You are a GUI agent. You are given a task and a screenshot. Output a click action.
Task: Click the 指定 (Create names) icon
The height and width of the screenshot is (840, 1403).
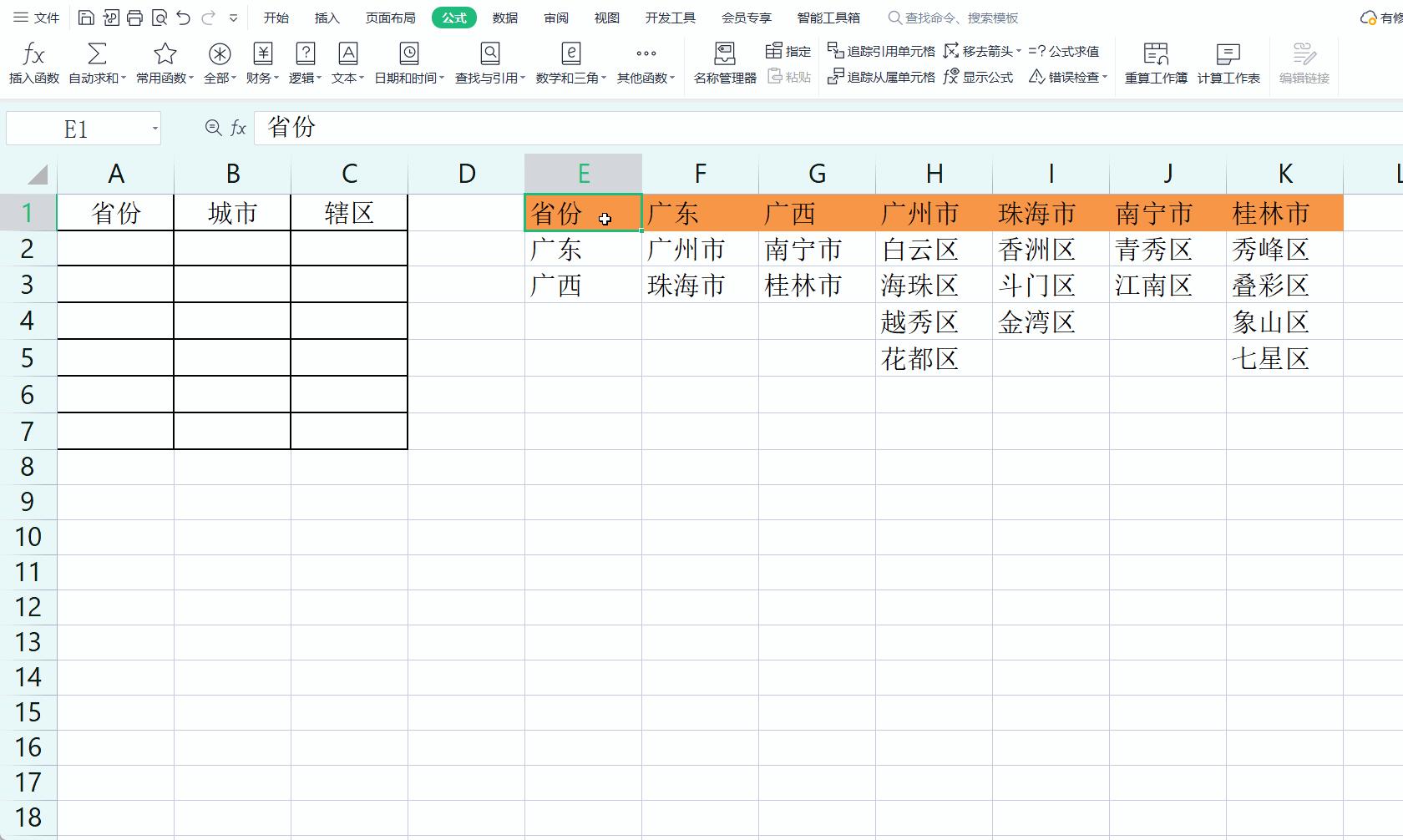(x=788, y=51)
